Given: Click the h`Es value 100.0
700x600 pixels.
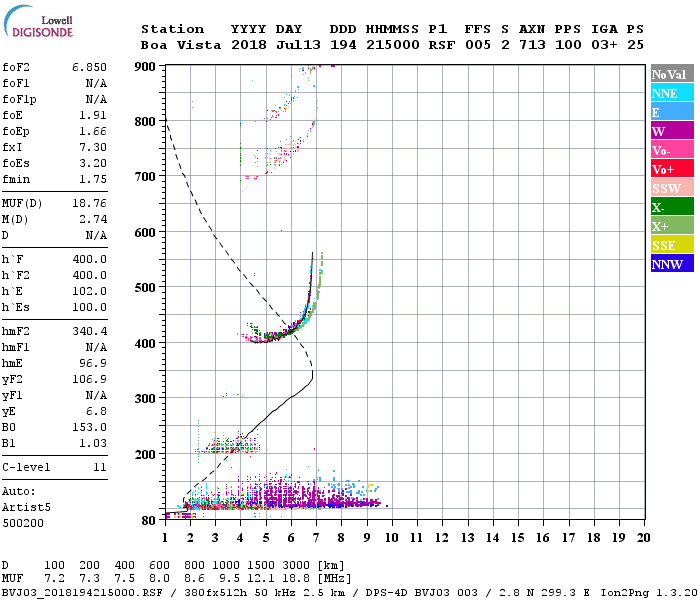Looking at the screenshot, I should (89, 308).
